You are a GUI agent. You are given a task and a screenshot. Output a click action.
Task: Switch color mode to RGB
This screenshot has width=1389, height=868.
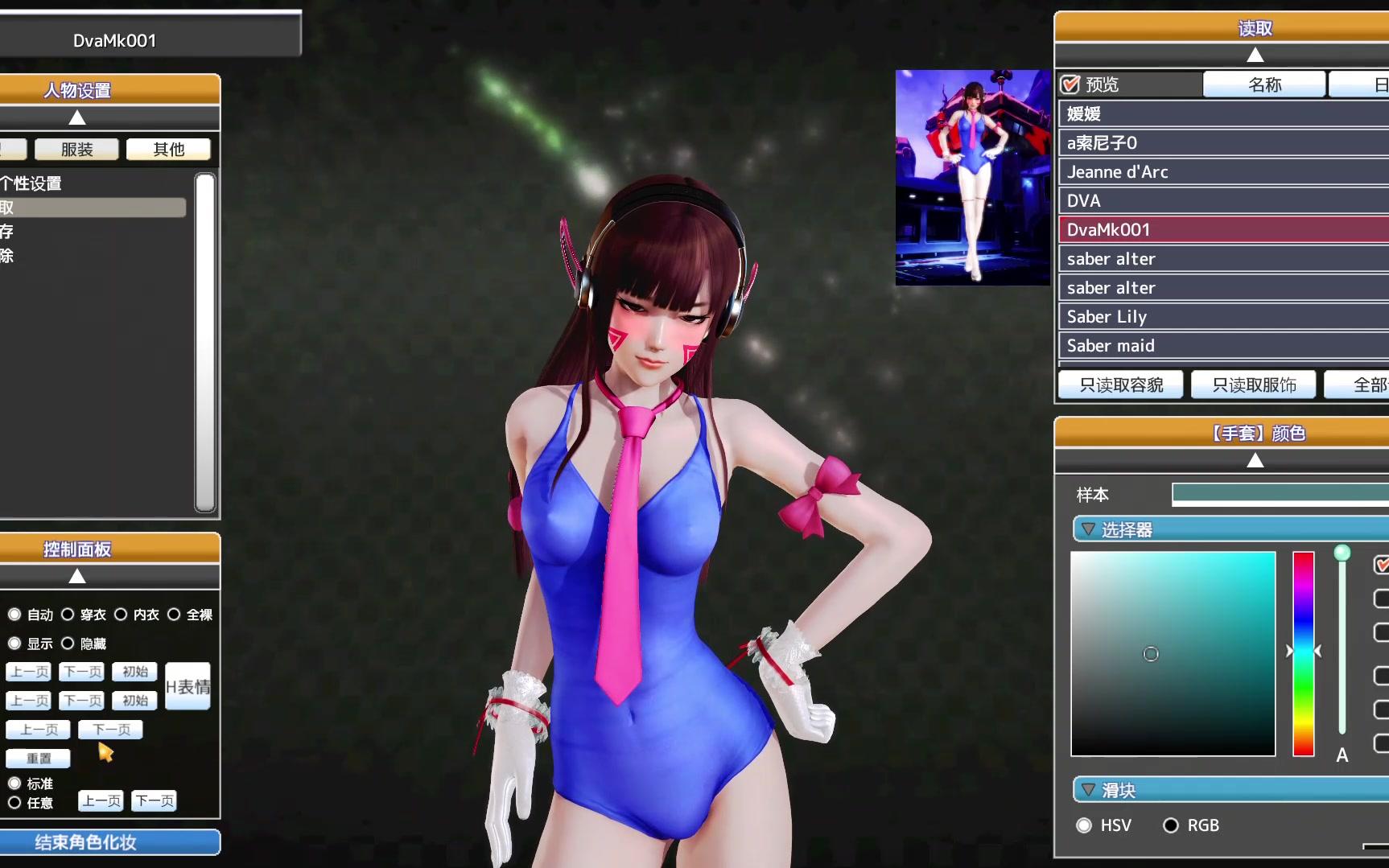click(x=1171, y=825)
